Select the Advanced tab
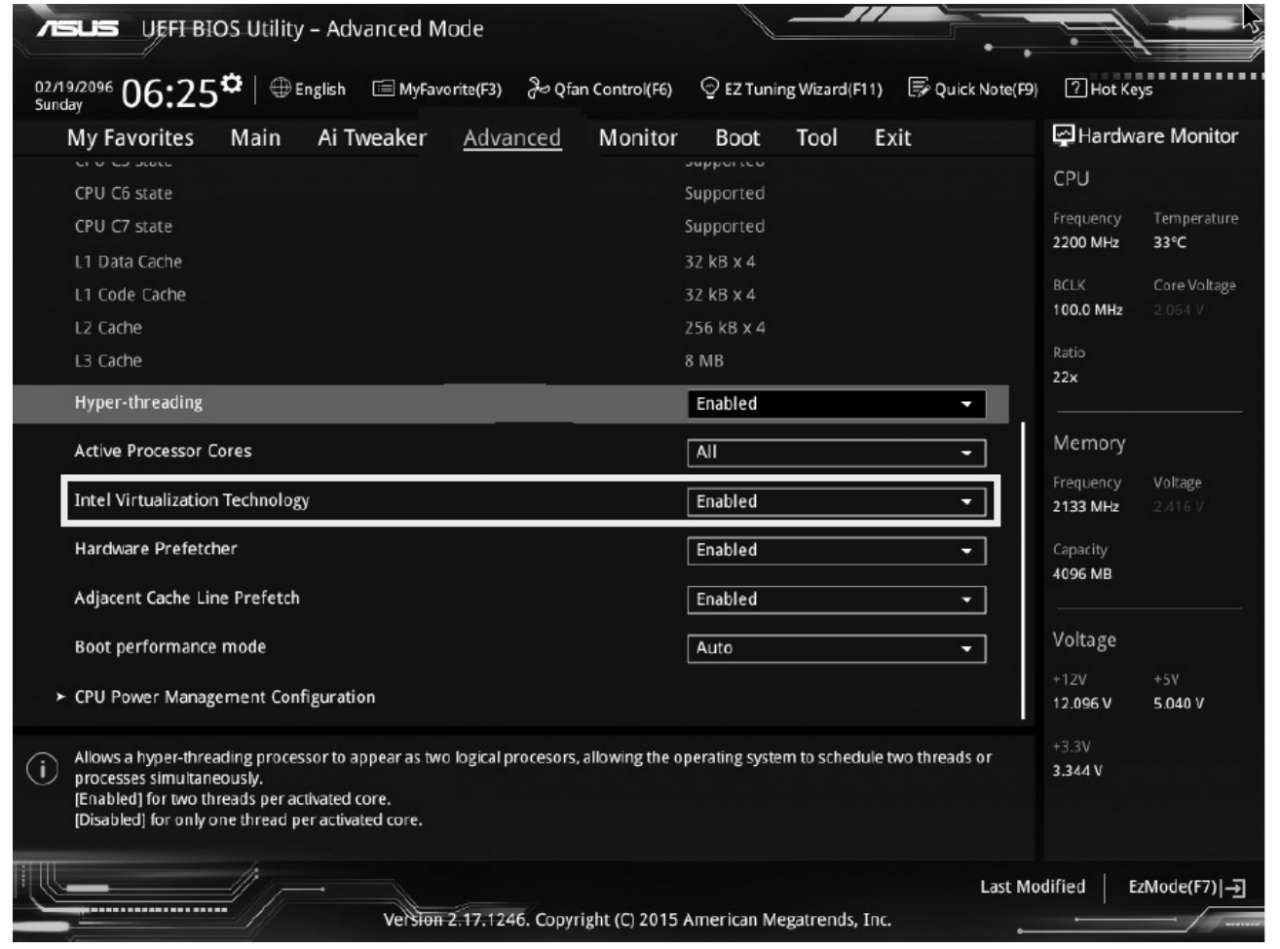The height and width of the screenshot is (949, 1280). click(512, 138)
